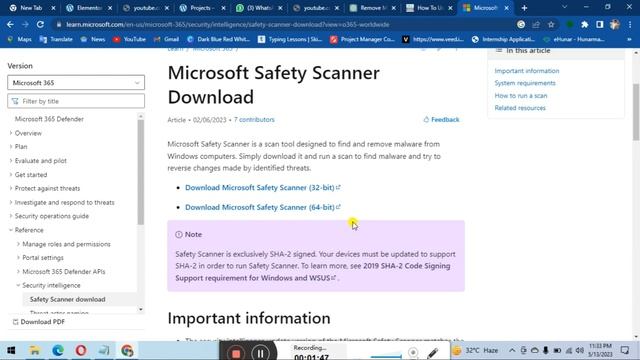Switch to the Projects tab

(x=202, y=8)
